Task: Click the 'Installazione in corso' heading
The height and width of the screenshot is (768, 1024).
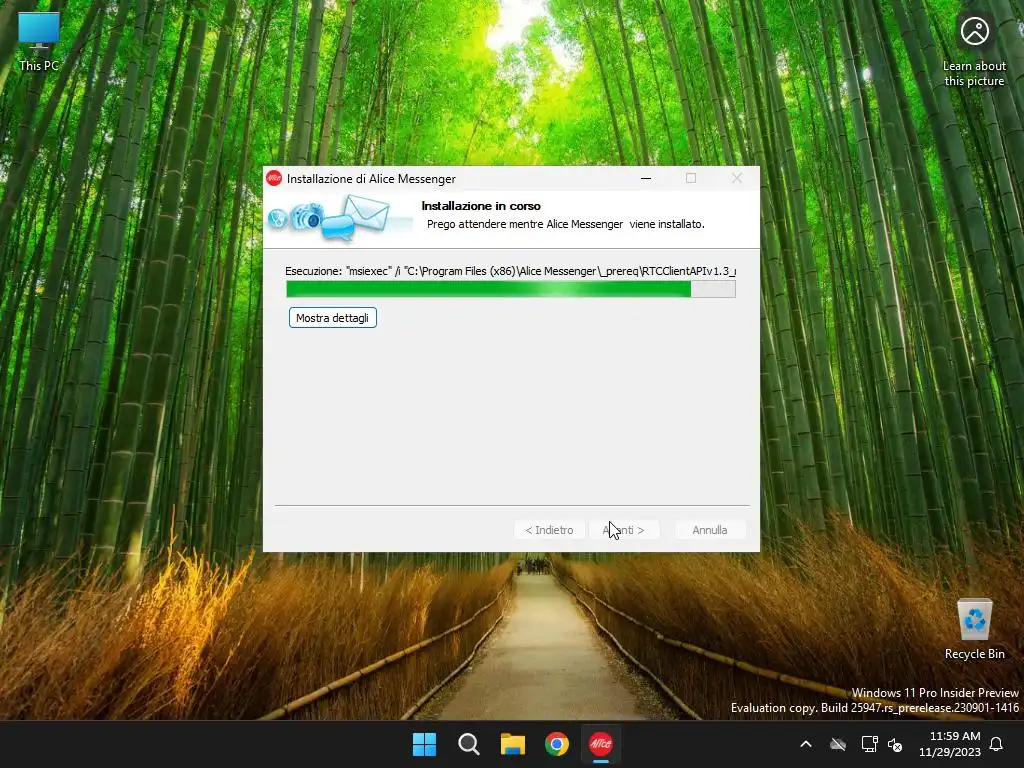Action: pyautogui.click(x=481, y=206)
